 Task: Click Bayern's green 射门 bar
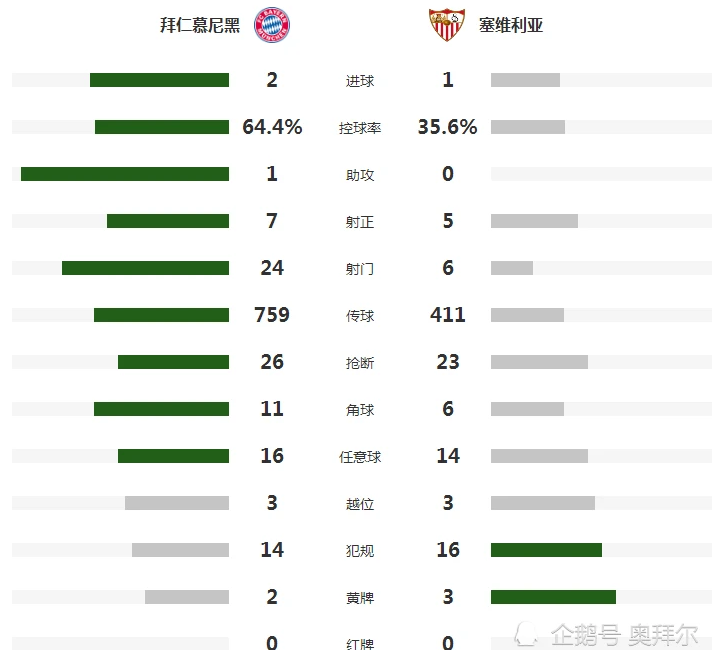[145, 268]
